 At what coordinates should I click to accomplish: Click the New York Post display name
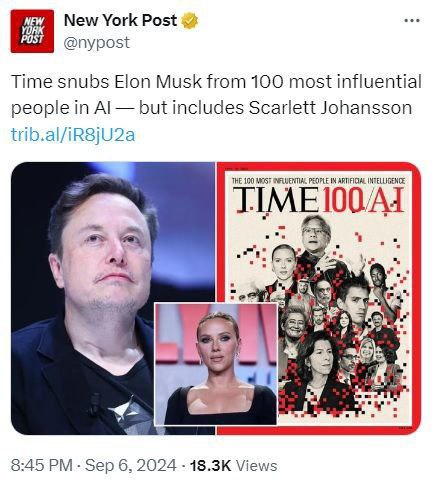coord(120,20)
